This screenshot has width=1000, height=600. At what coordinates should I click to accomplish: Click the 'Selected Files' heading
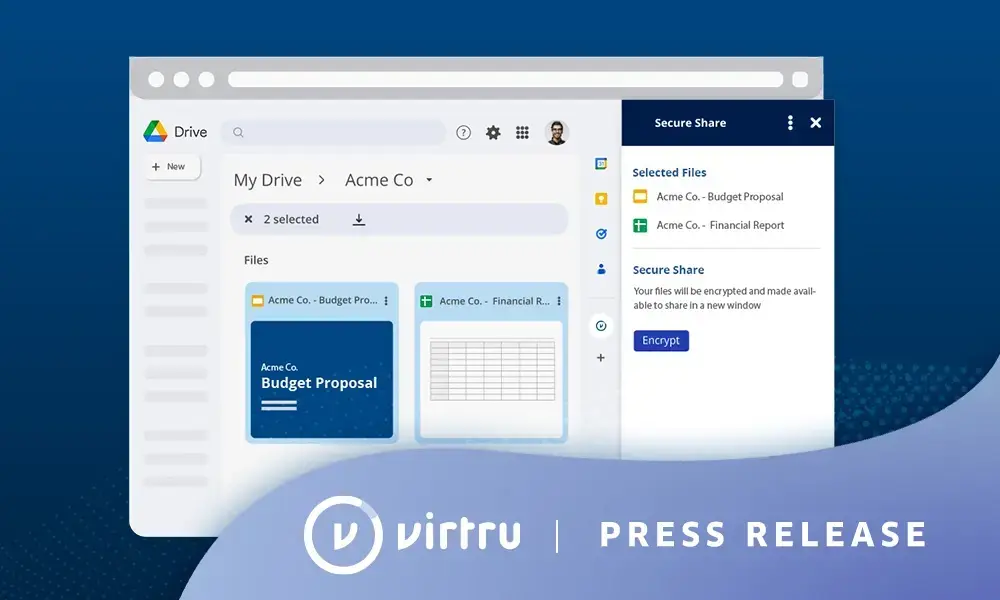point(670,172)
